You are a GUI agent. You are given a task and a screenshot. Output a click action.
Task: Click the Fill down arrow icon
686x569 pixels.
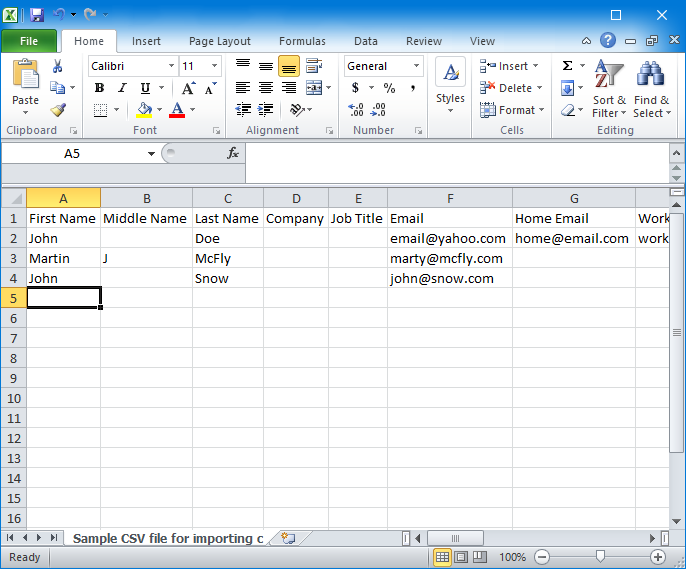click(x=567, y=88)
